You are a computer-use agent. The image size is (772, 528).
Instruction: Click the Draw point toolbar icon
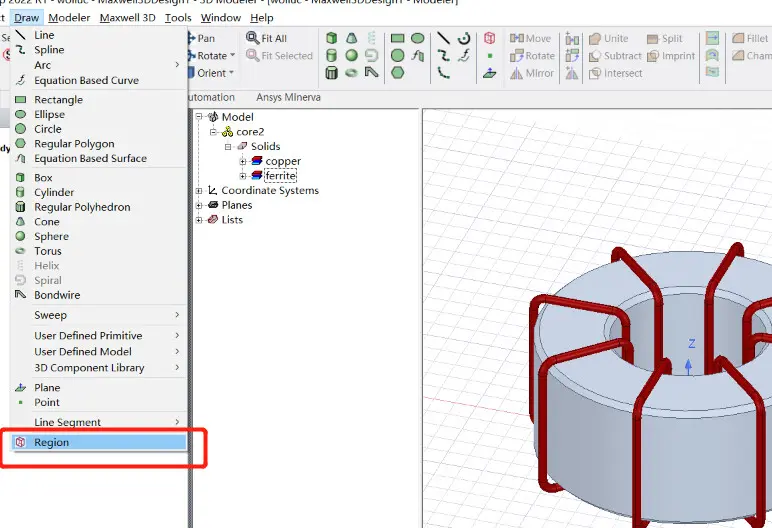(489, 56)
